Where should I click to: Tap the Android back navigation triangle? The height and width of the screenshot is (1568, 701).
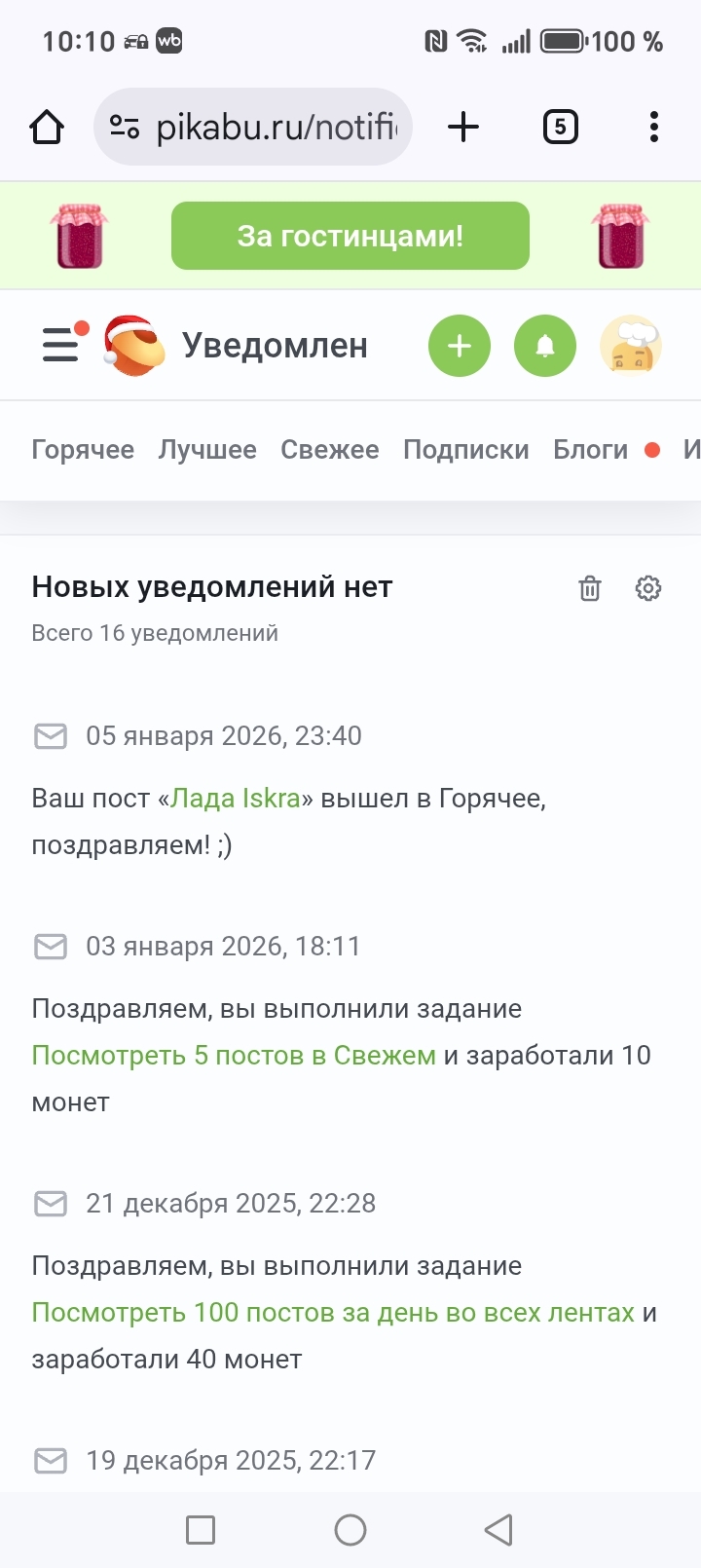pos(498,1530)
